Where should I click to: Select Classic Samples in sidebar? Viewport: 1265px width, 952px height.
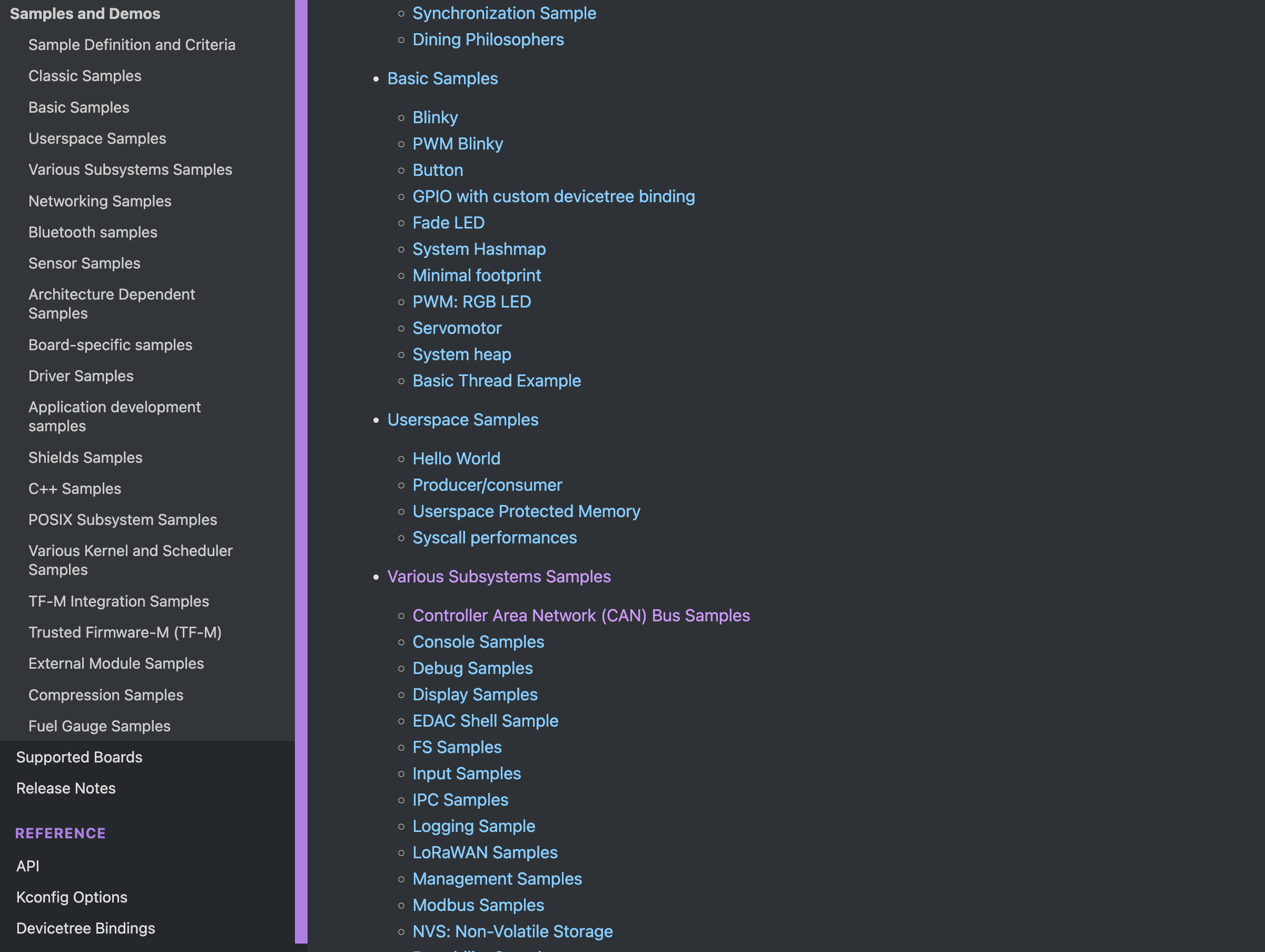pos(85,76)
